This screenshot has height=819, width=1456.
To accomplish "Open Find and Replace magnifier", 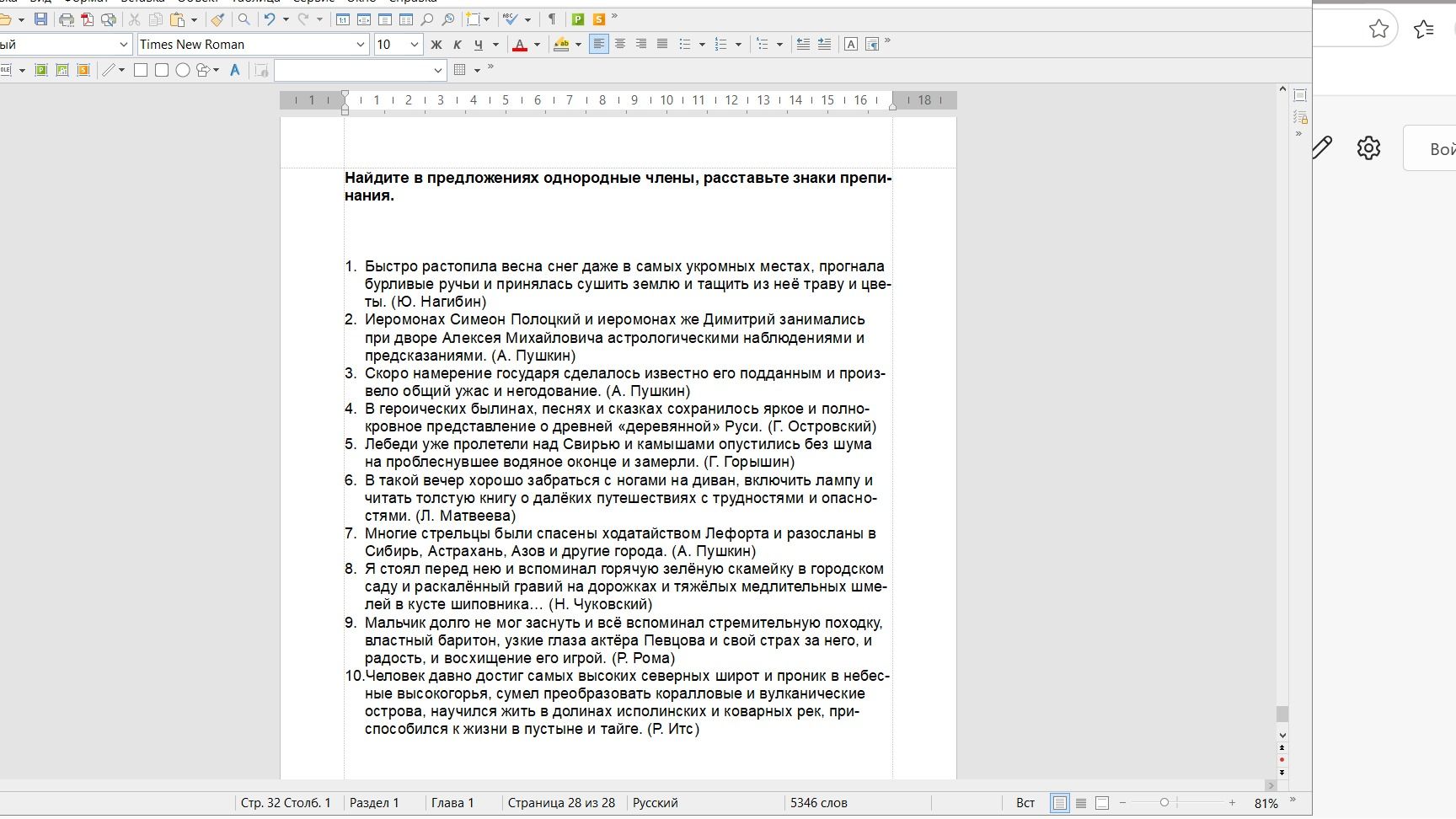I will coord(244,19).
